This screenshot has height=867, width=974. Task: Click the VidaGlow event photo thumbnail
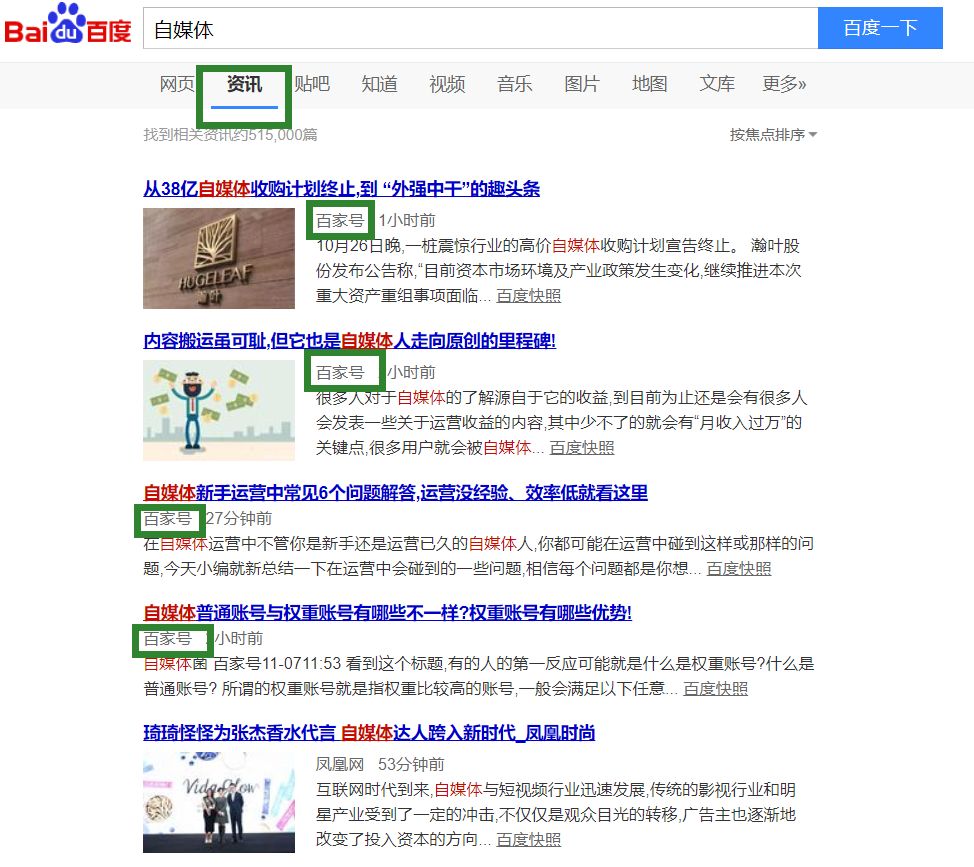[x=219, y=802]
